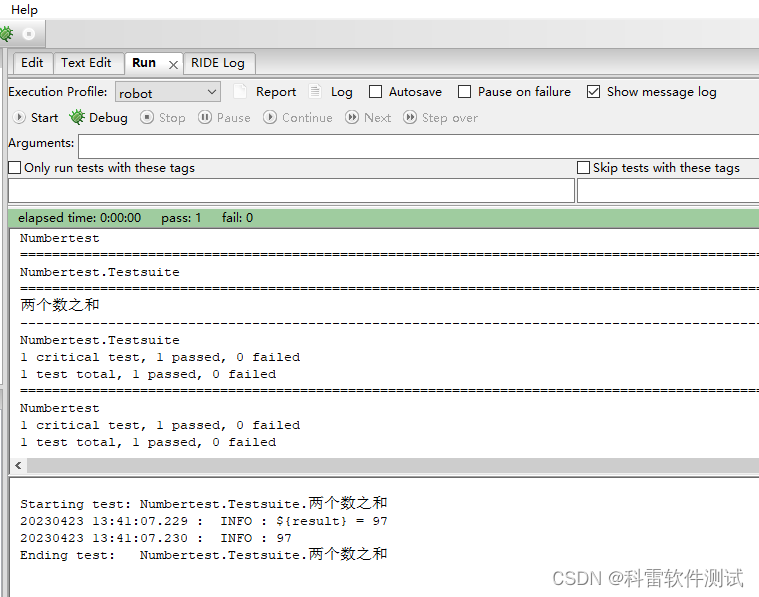This screenshot has height=597, width=759.
Task: Click the Continue play icon
Action: pyautogui.click(x=270, y=117)
